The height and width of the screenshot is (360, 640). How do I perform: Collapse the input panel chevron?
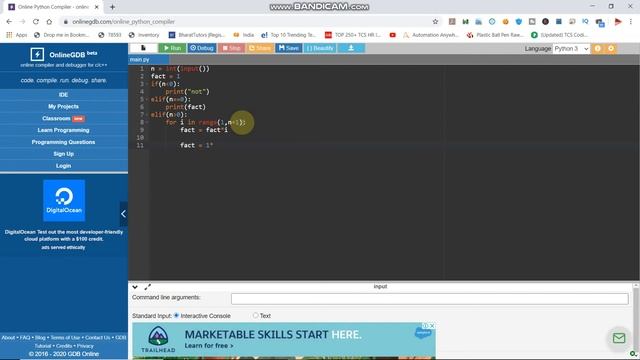click(135, 287)
